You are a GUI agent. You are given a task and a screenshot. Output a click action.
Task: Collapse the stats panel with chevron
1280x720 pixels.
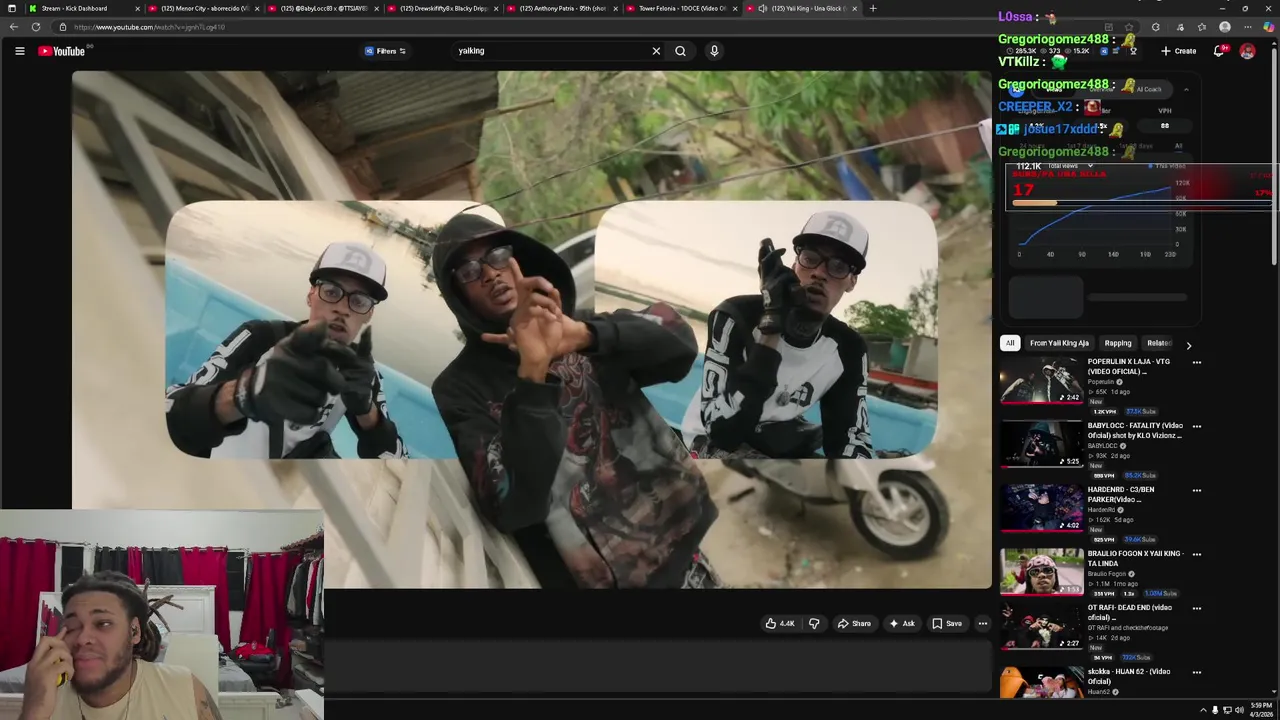pos(1186,90)
